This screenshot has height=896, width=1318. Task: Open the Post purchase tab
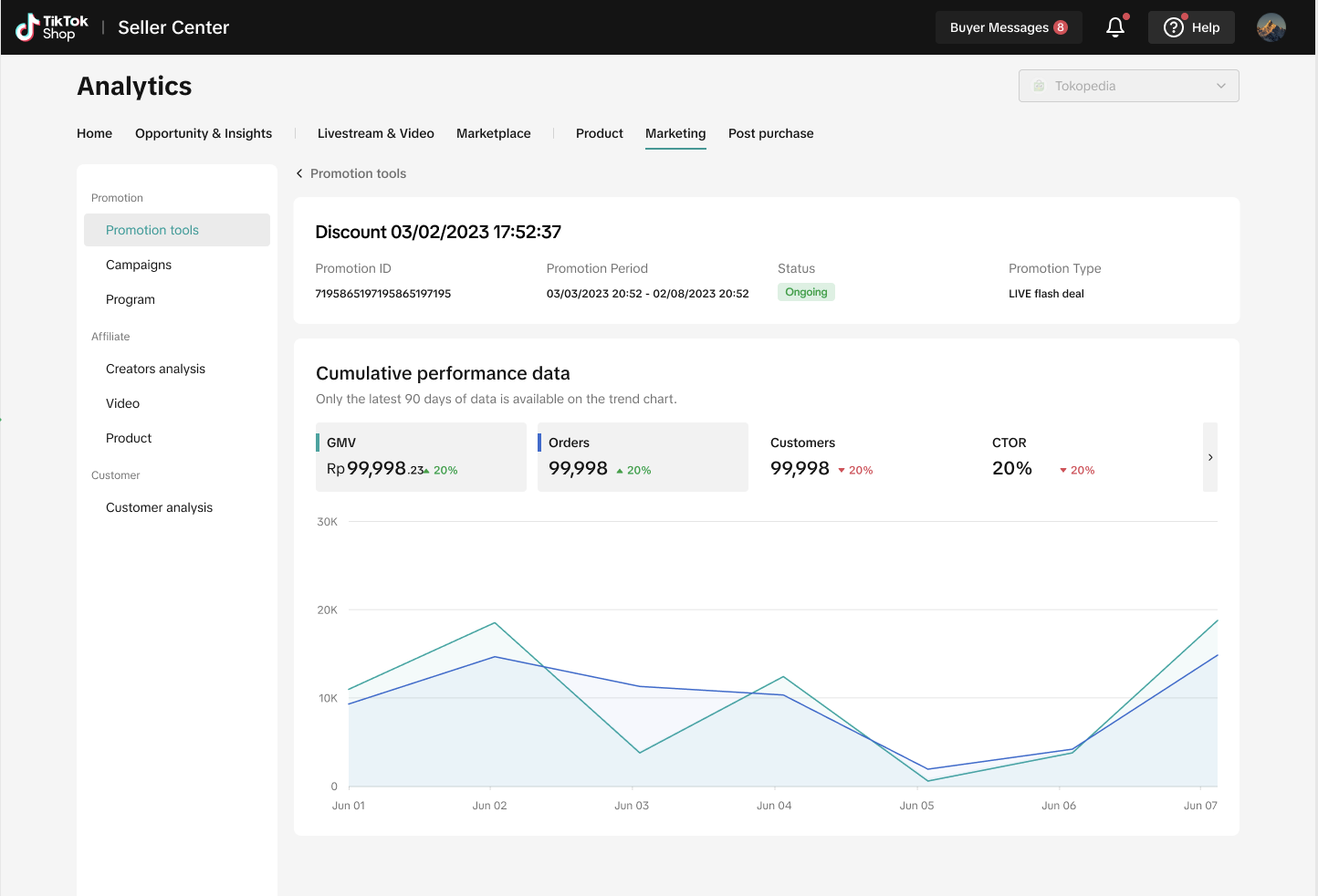coord(770,133)
